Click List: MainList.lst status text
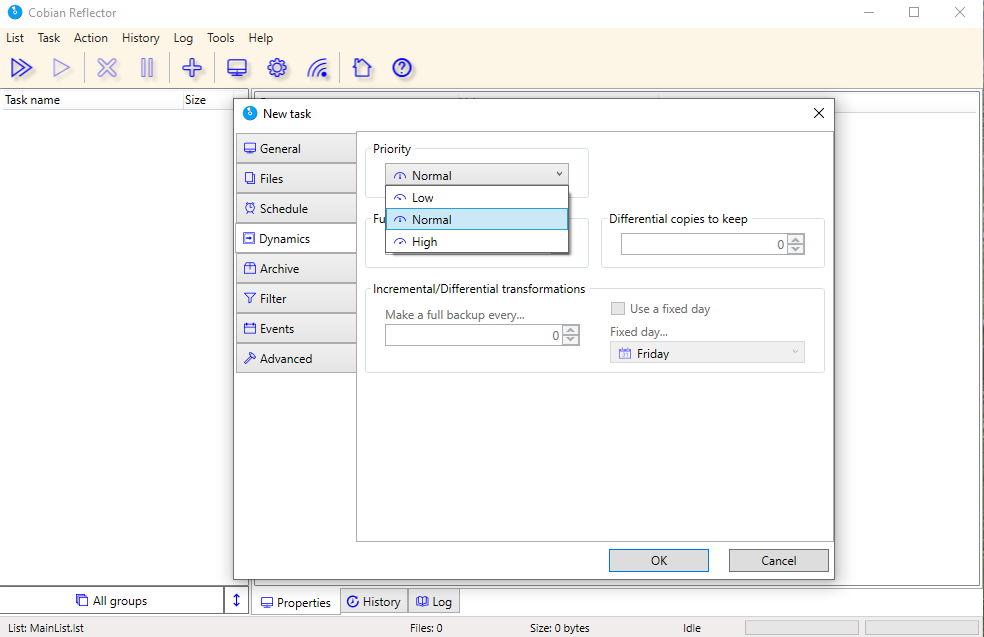The height and width of the screenshot is (637, 984). click(x=46, y=628)
